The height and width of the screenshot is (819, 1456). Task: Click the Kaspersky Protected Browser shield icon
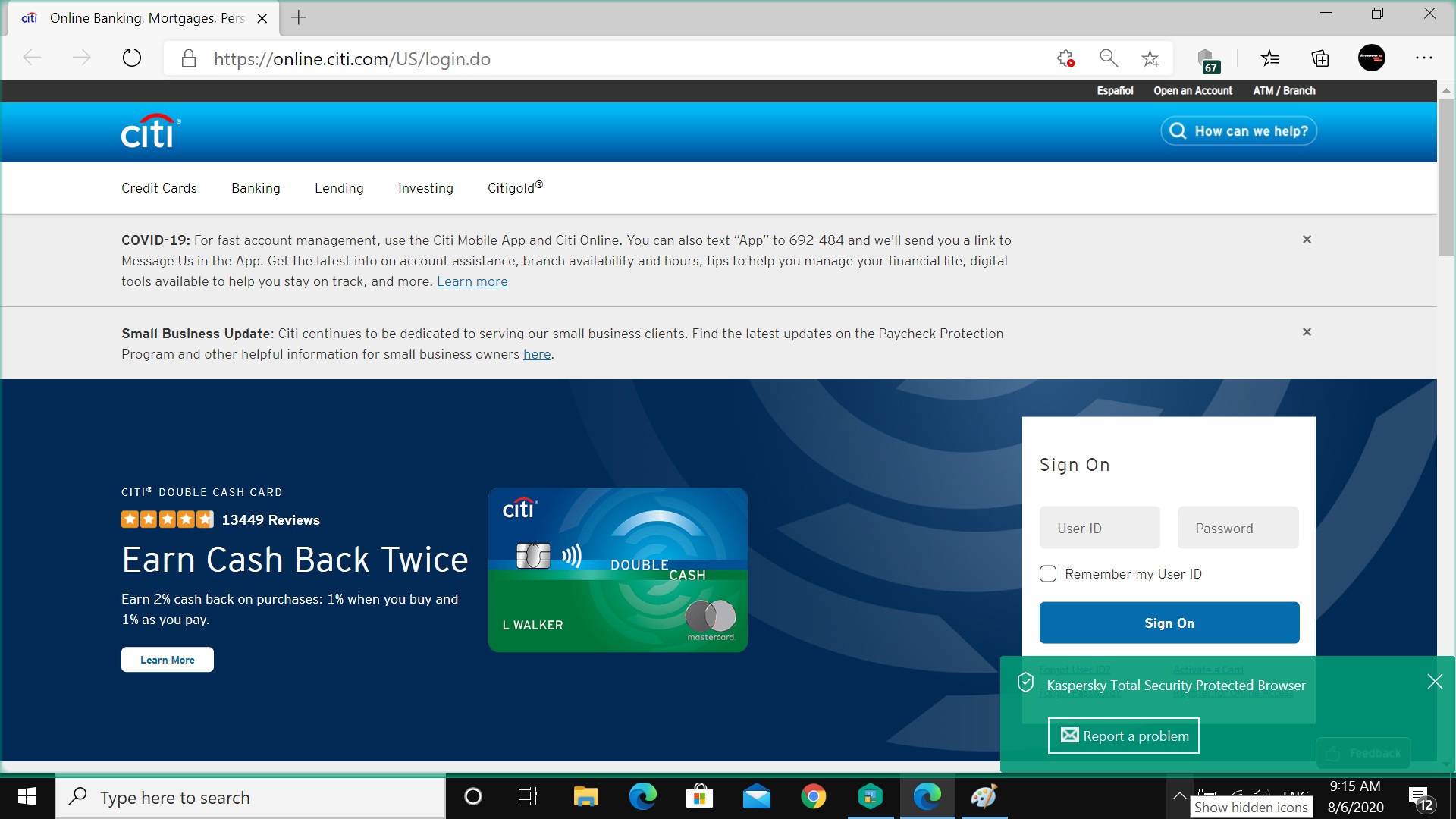click(1025, 683)
